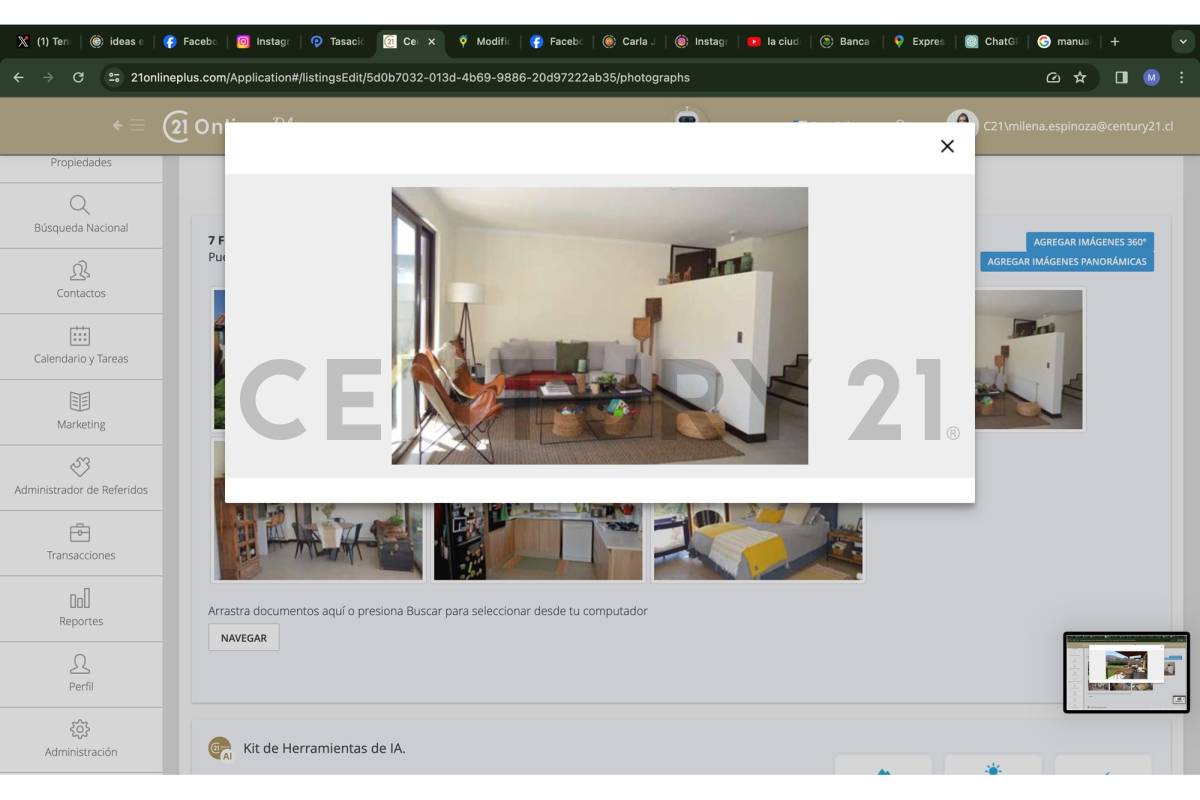Open Administrador de Referidos

81,477
